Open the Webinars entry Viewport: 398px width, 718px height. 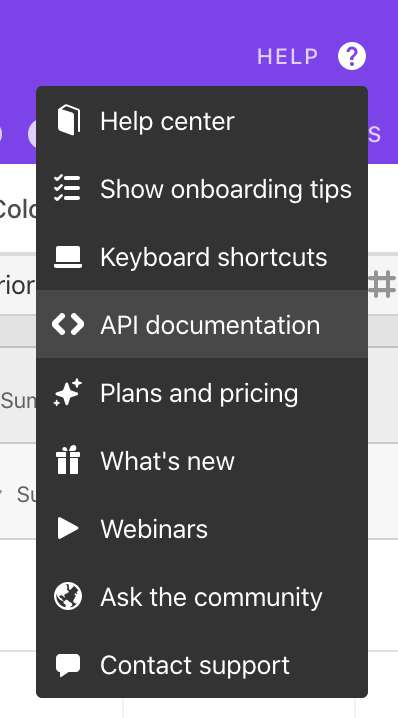pos(202,528)
